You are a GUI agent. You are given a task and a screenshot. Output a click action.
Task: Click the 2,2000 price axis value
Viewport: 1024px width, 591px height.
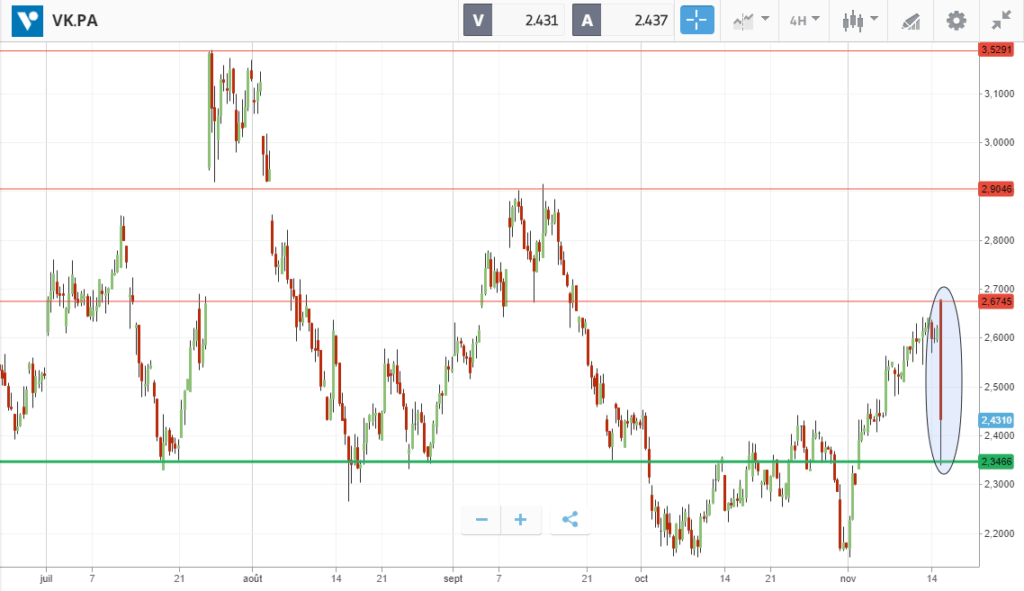999,534
